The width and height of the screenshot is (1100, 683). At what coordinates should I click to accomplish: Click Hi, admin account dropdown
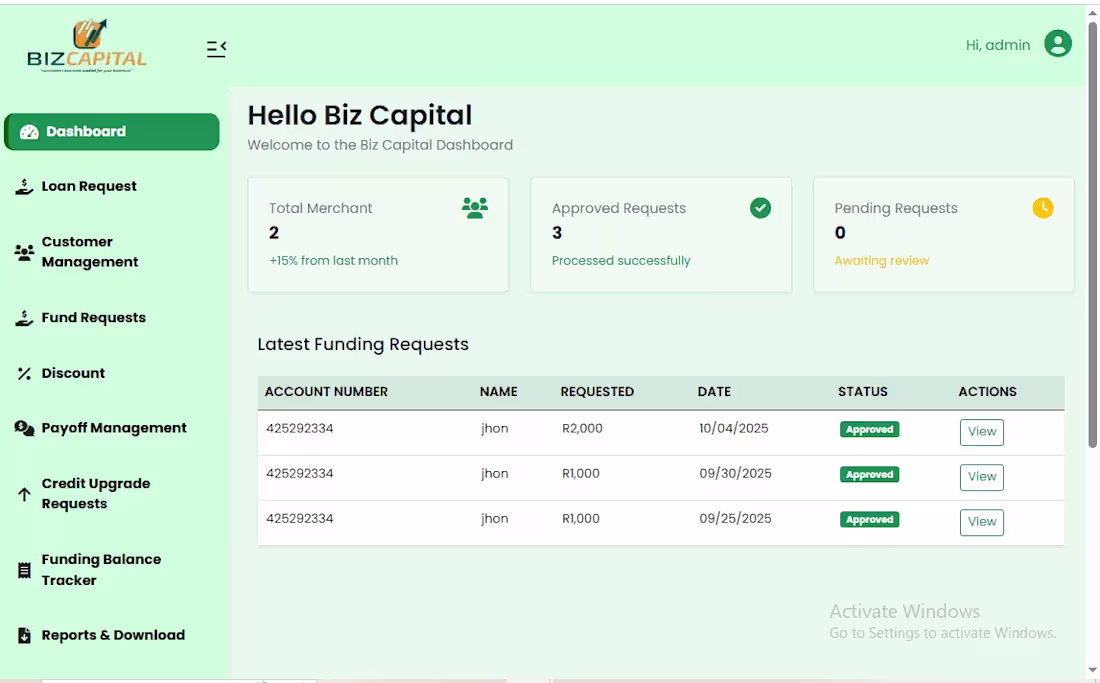997,44
